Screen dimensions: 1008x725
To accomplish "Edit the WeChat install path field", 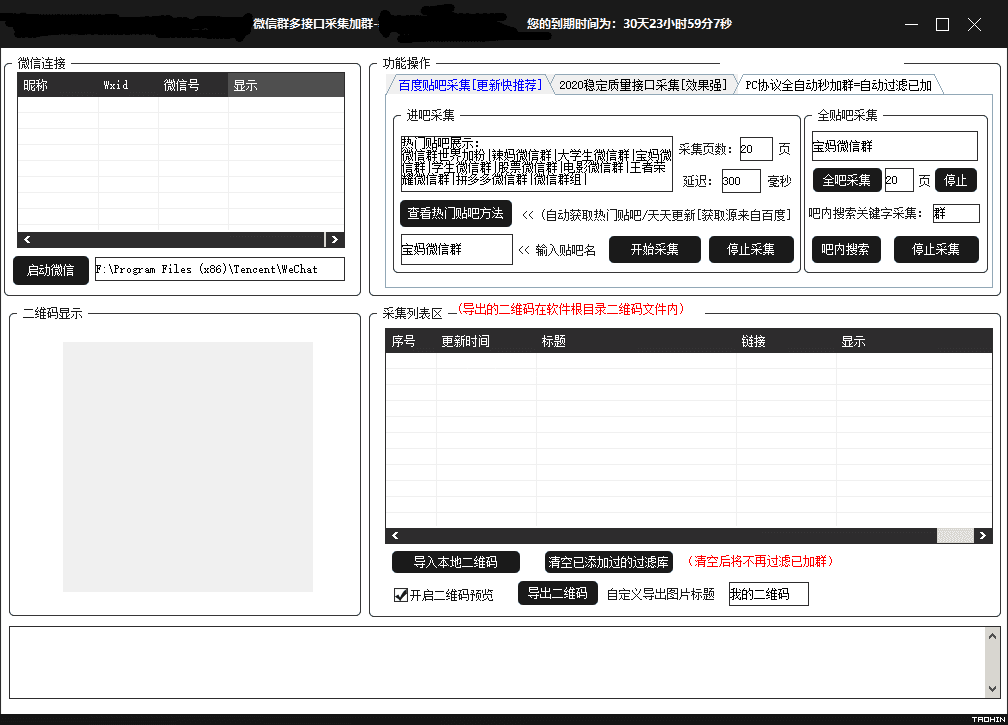I will click(x=220, y=269).
